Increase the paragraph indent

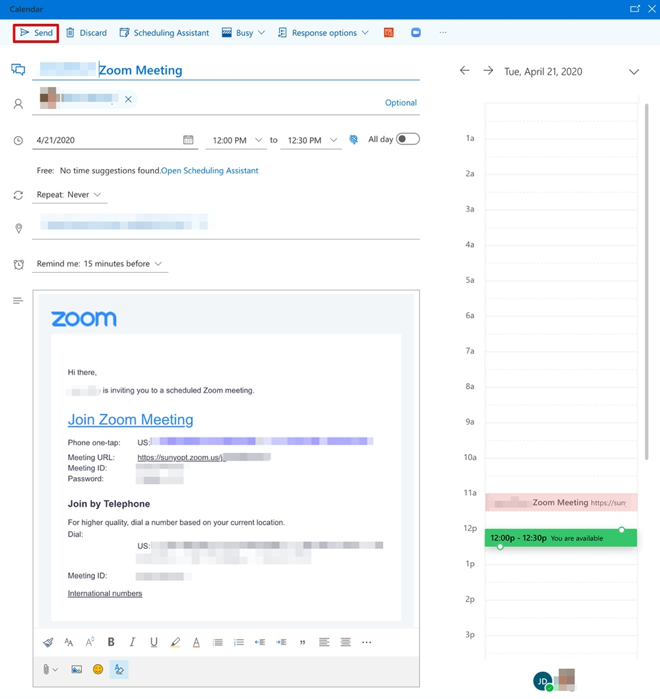point(281,642)
